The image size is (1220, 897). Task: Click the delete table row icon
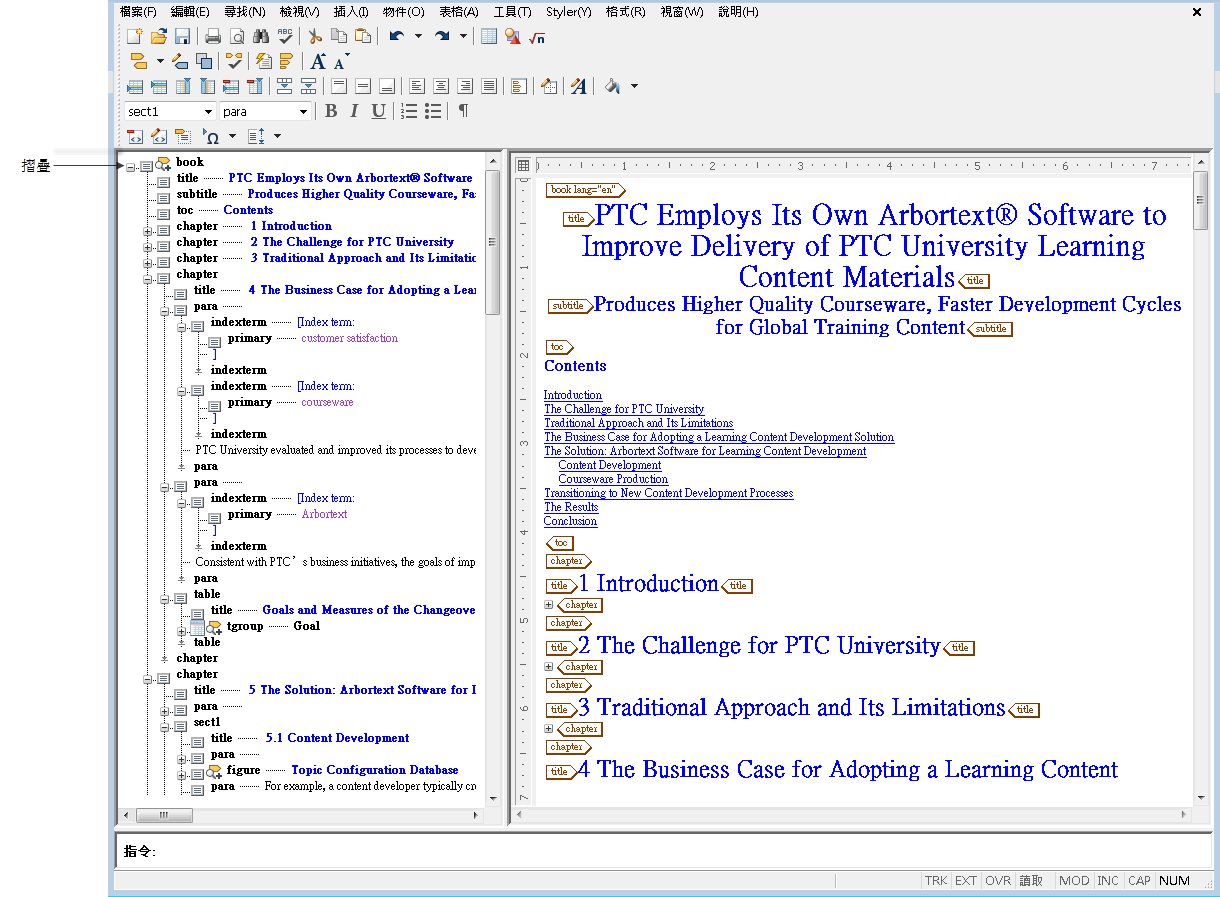(231, 87)
